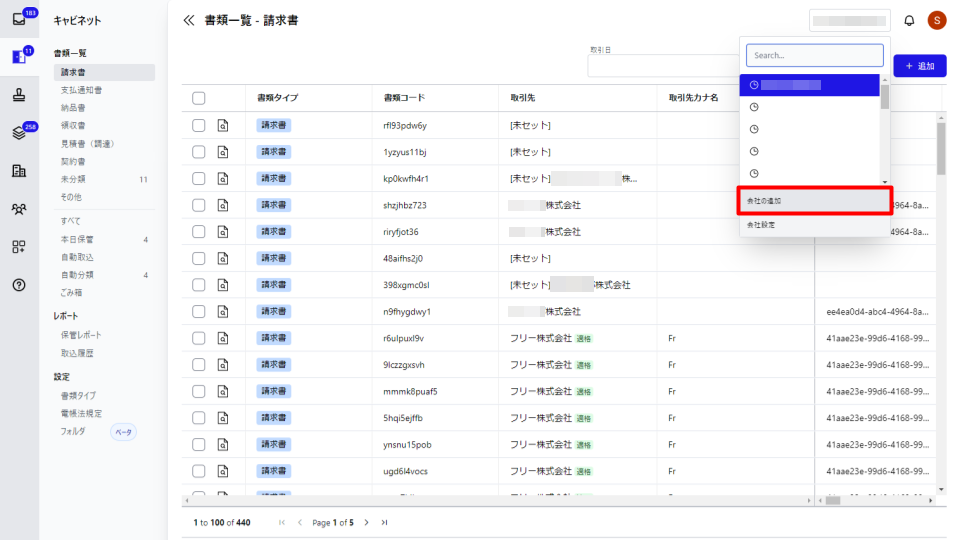Check the row checkbox for shzjhbz723
The image size is (960, 540).
coord(198,205)
